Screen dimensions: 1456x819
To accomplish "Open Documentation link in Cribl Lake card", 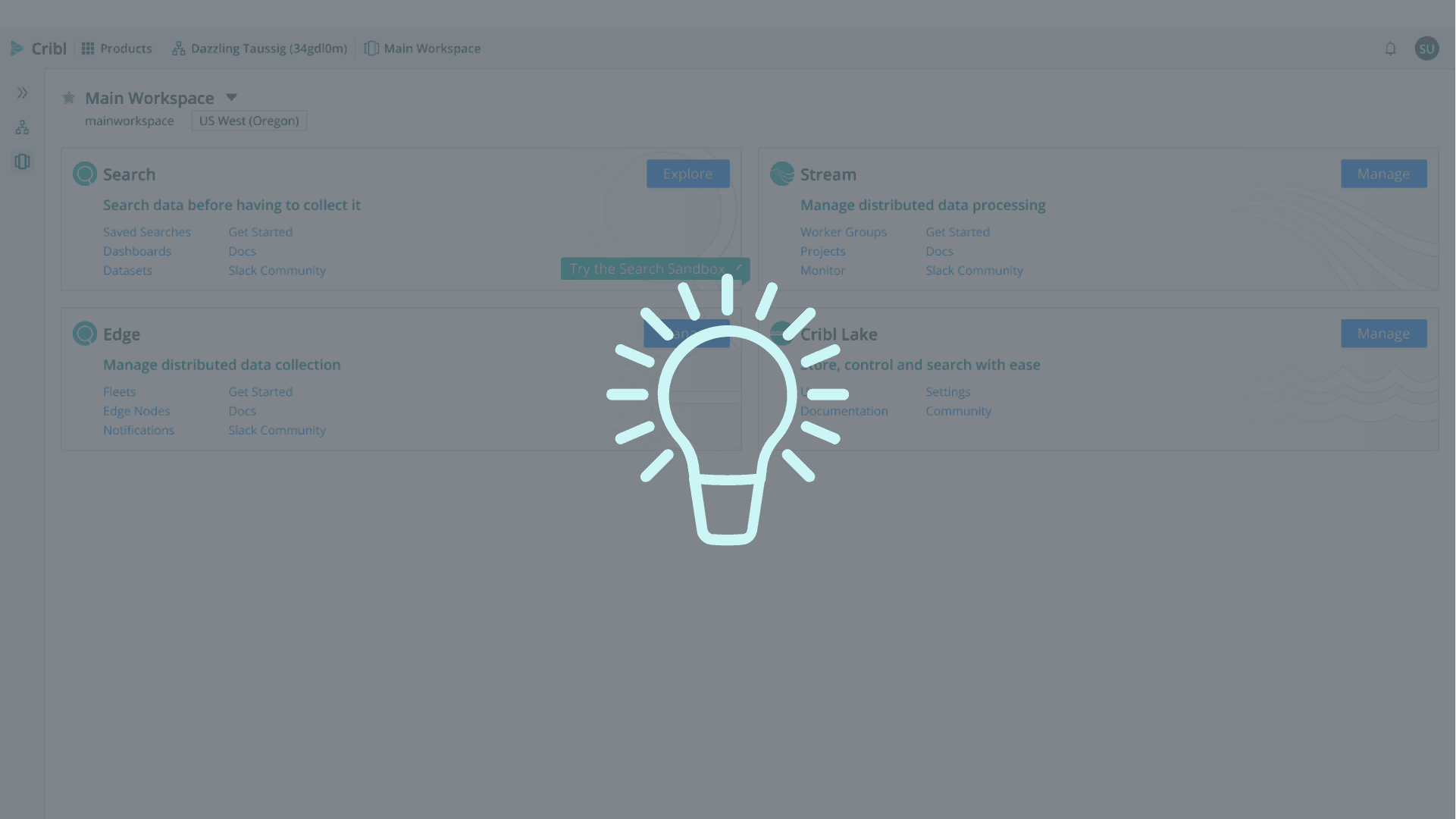I will [x=844, y=411].
